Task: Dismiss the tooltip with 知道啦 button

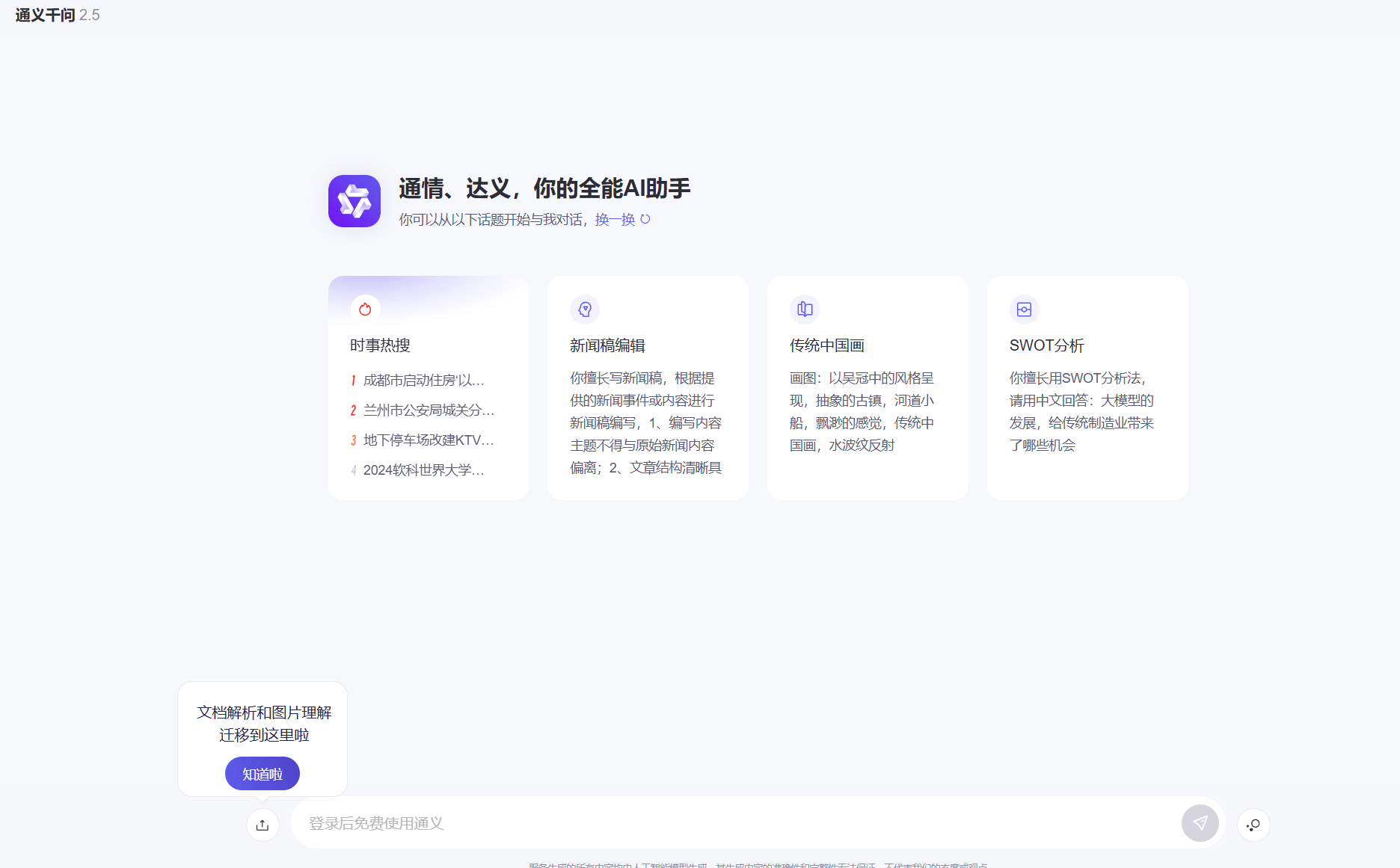Action: (x=262, y=774)
